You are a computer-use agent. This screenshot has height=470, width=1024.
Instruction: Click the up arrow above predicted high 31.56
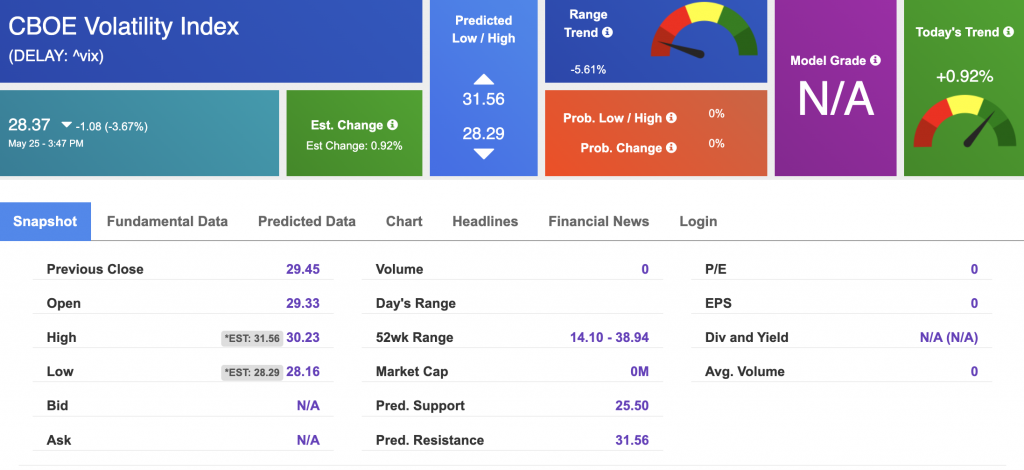(483, 80)
